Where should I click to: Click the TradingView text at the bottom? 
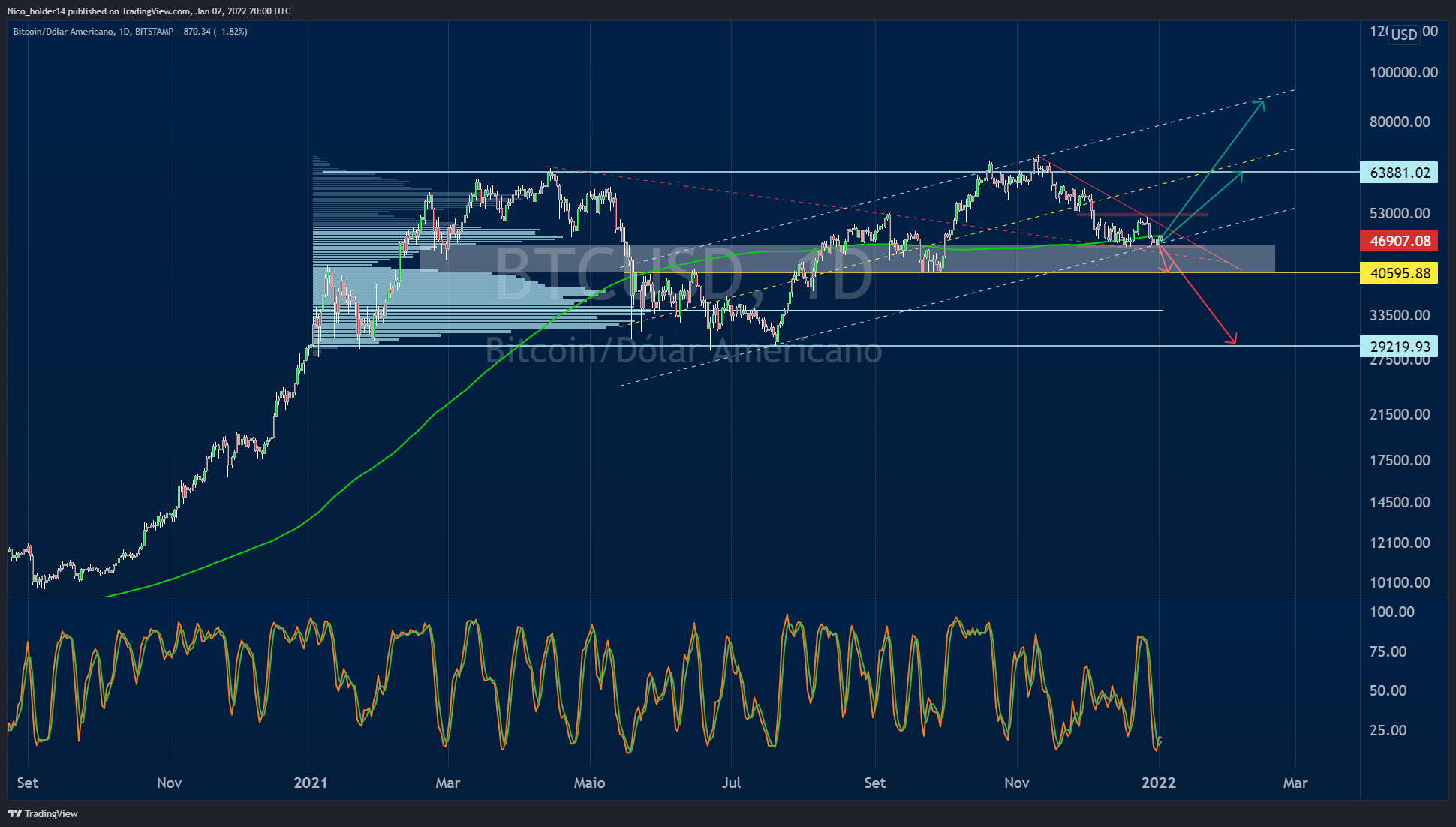tap(51, 813)
